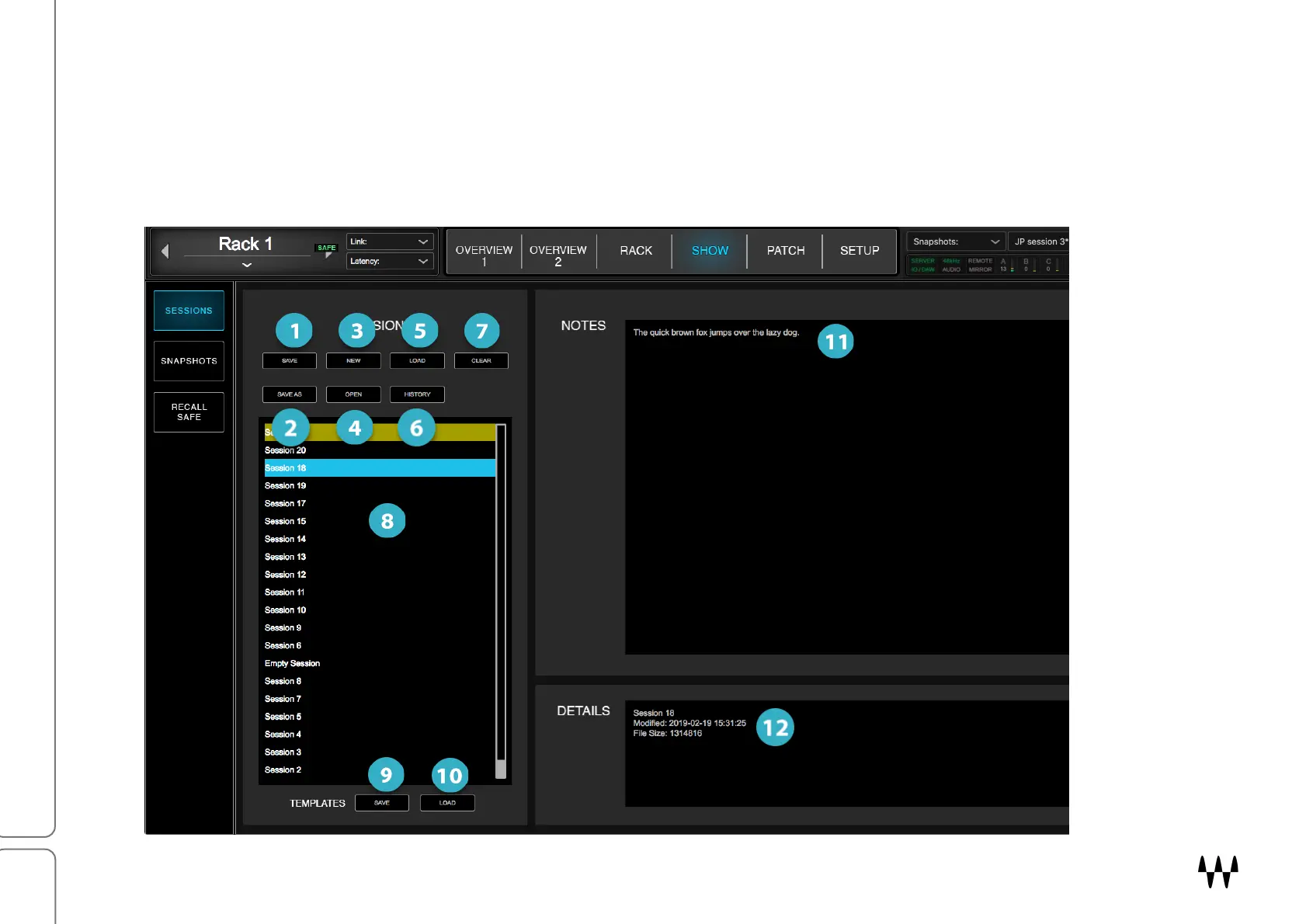Screen dimensions: 1306x924
Task: Select Session 12 in the list
Action: (x=380, y=575)
